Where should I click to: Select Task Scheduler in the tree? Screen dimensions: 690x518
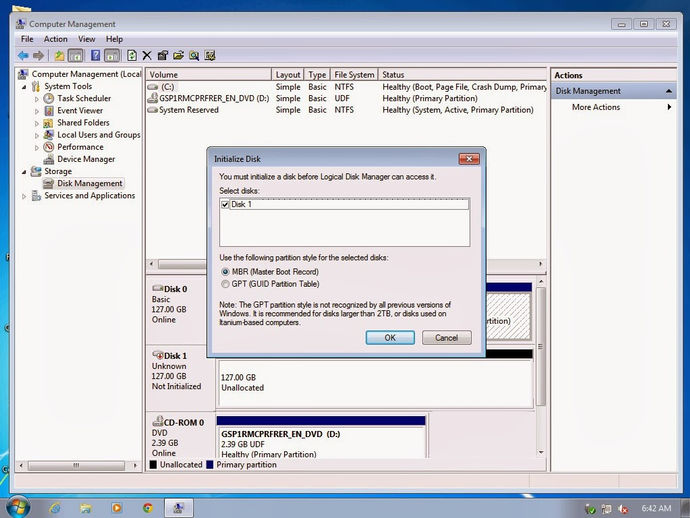[84, 98]
